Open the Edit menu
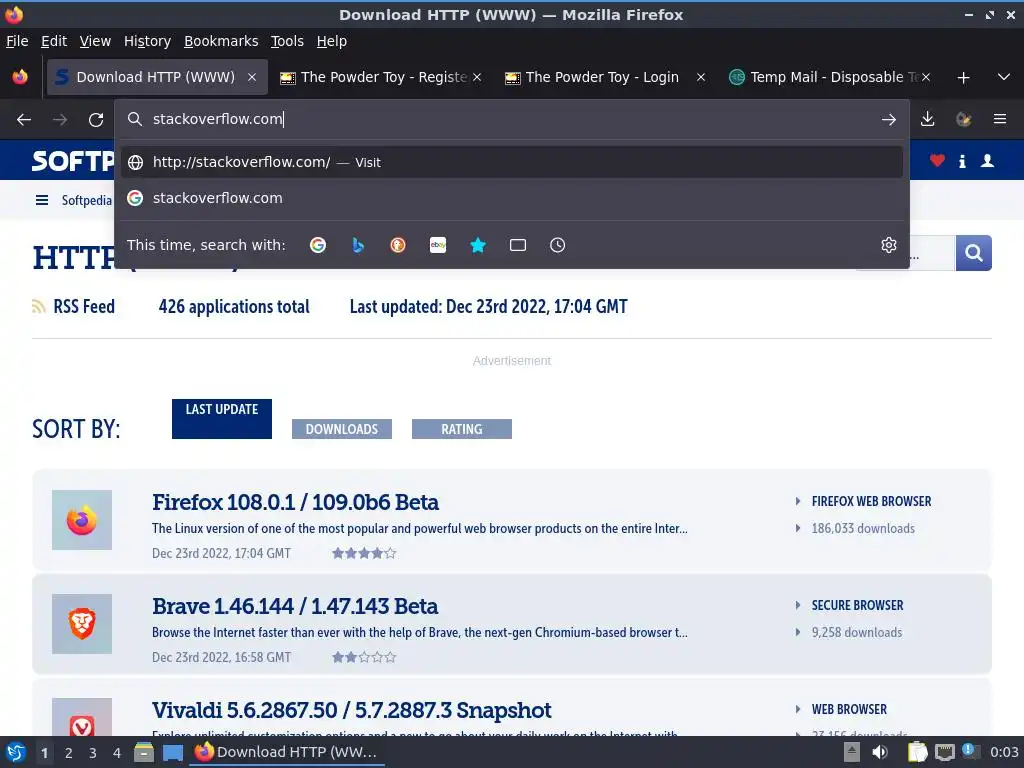1024x768 pixels. click(54, 41)
